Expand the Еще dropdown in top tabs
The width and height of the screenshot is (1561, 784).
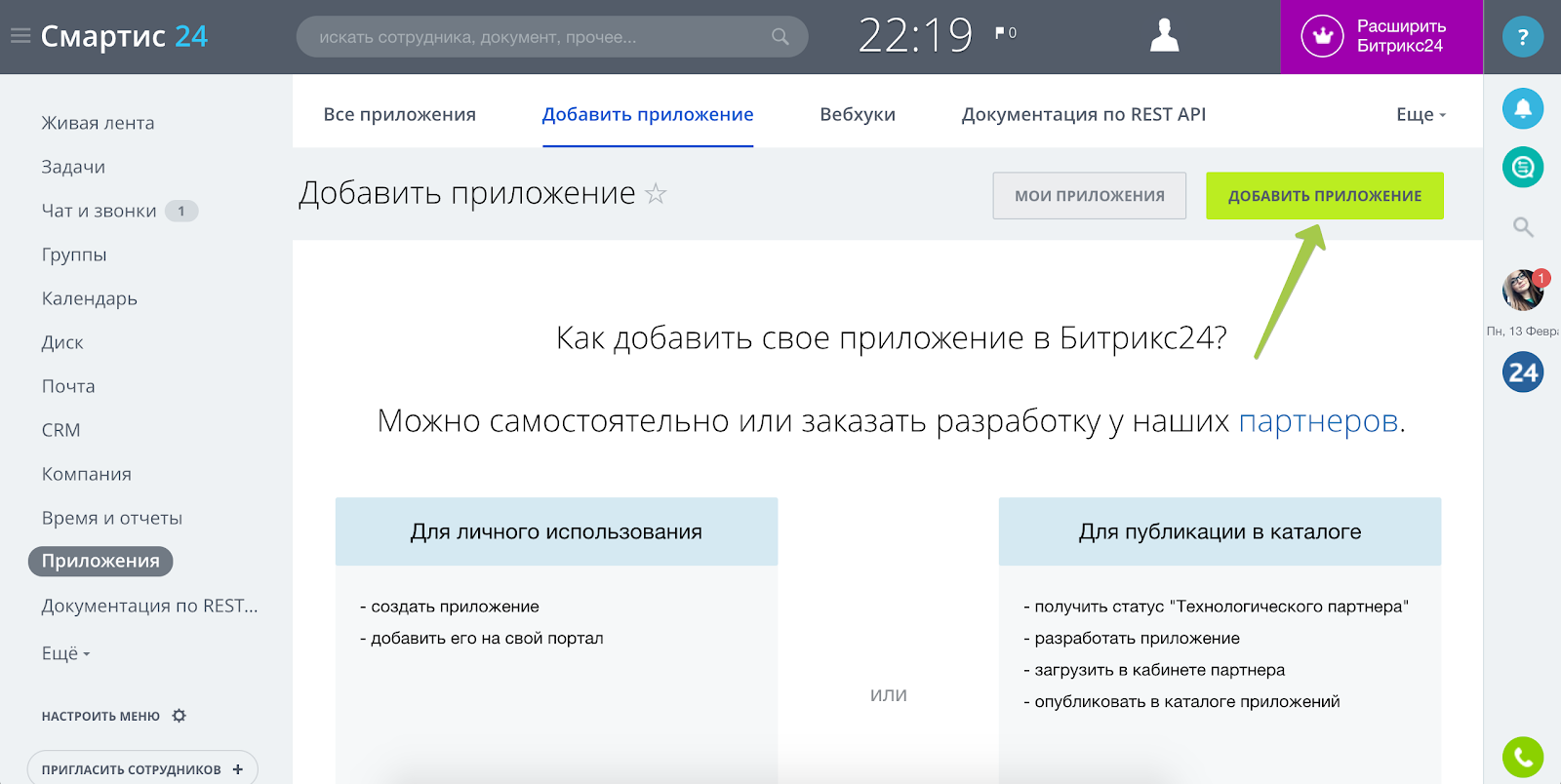pyautogui.click(x=1421, y=115)
